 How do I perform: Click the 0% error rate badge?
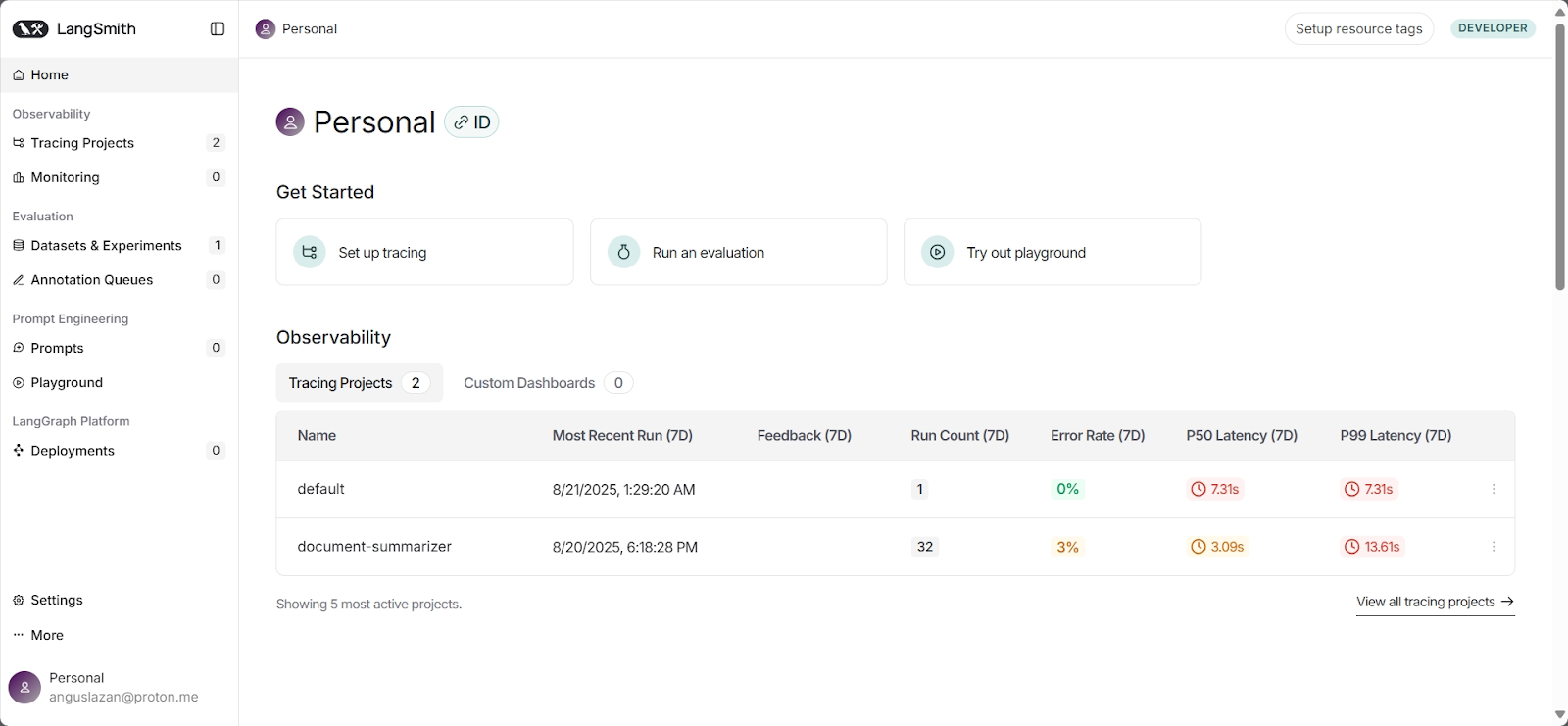[x=1067, y=489]
